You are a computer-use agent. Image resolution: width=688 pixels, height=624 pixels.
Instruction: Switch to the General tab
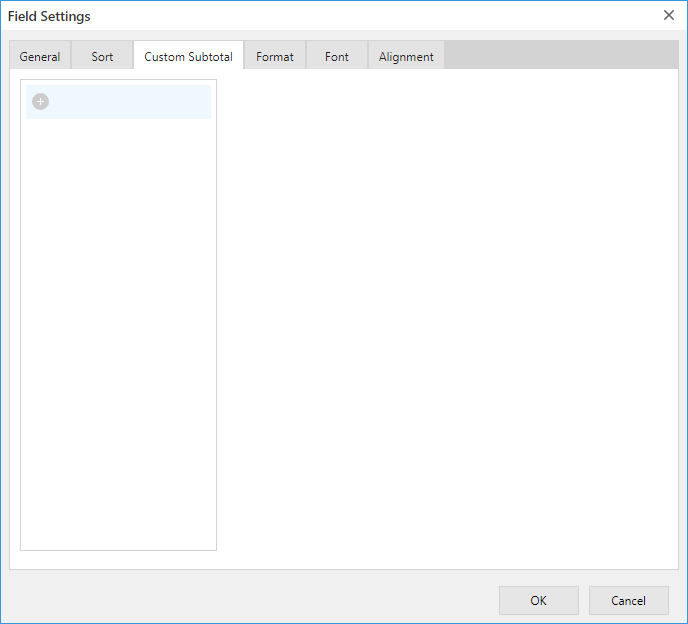40,56
